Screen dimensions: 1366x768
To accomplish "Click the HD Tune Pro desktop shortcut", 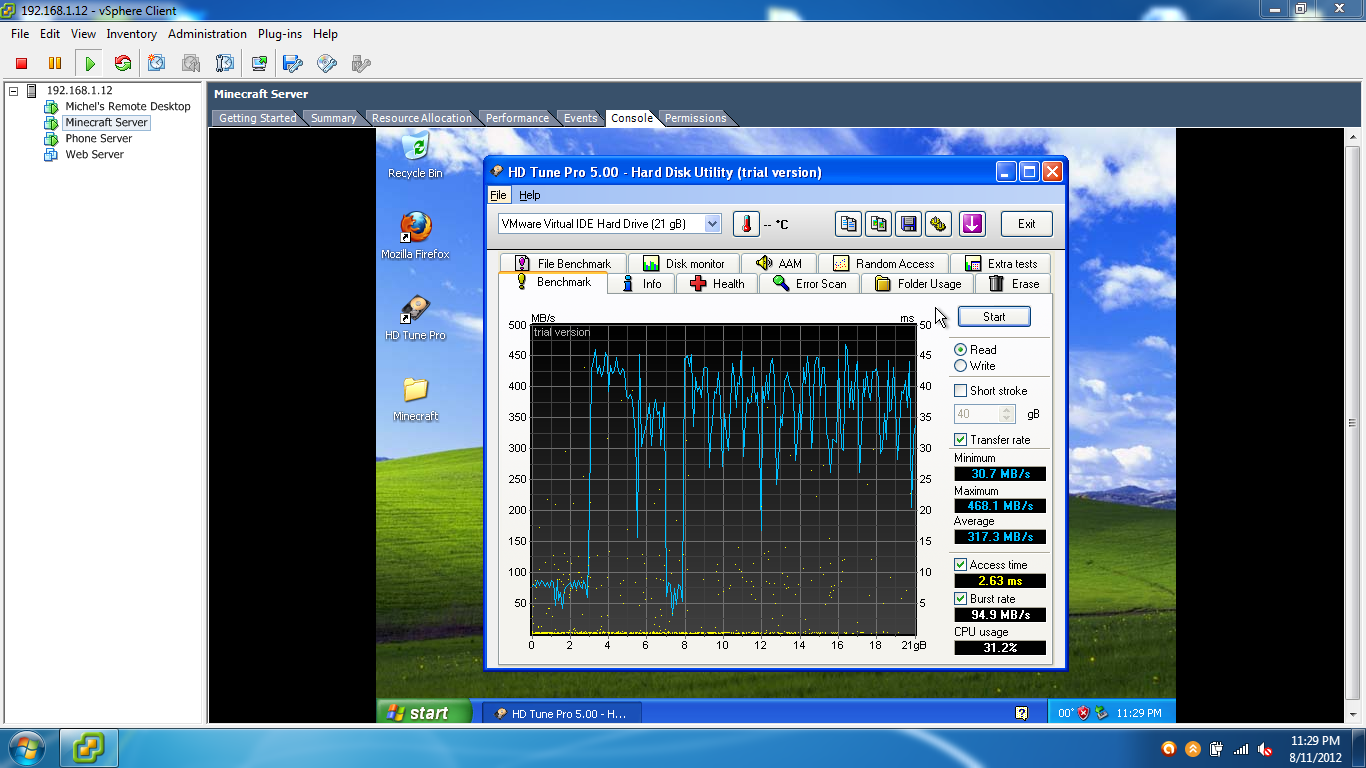I will coord(415,318).
